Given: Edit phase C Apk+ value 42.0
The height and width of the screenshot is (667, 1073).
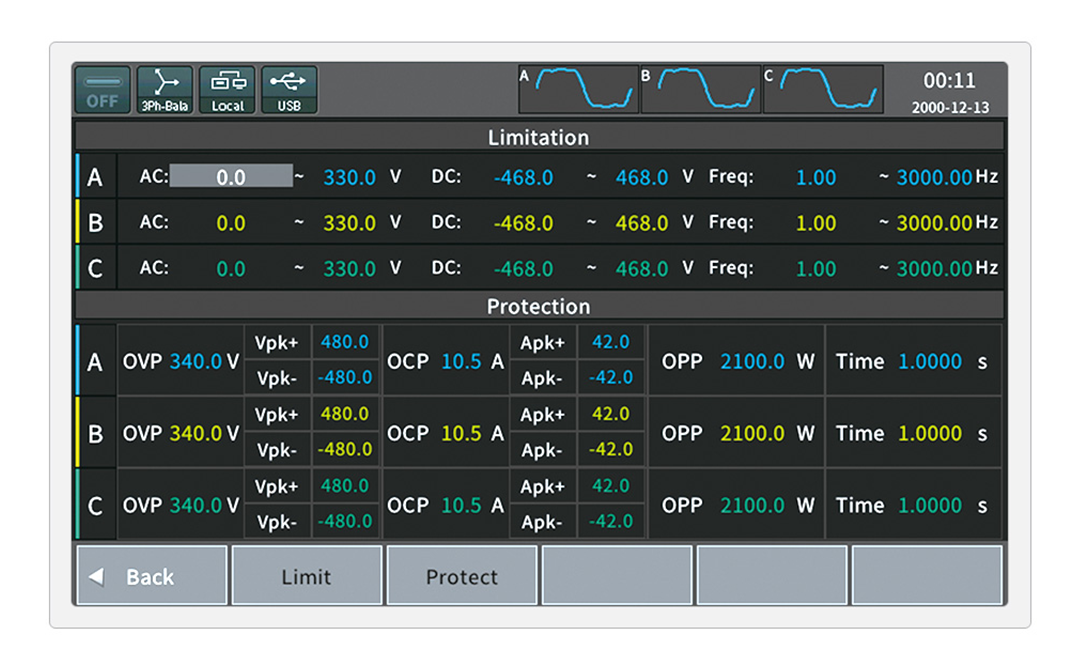Looking at the screenshot, I should tap(610, 486).
